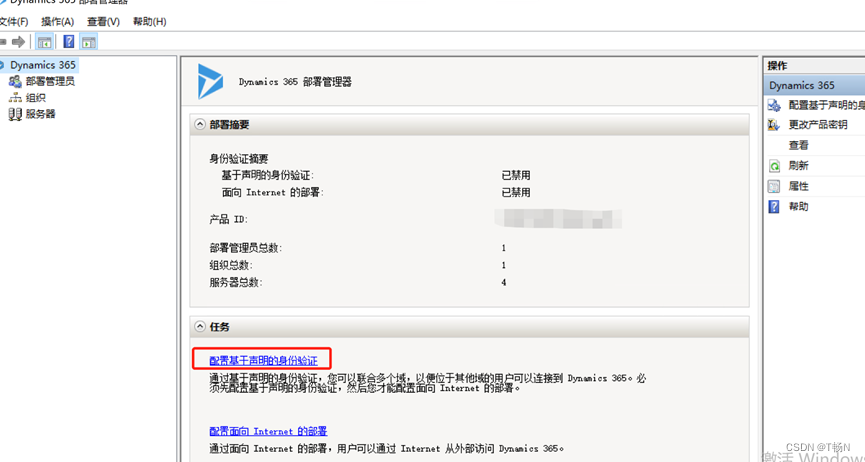Image resolution: width=865 pixels, height=462 pixels.
Task: Toggle the action pane toolbar icon
Action: click(88, 41)
